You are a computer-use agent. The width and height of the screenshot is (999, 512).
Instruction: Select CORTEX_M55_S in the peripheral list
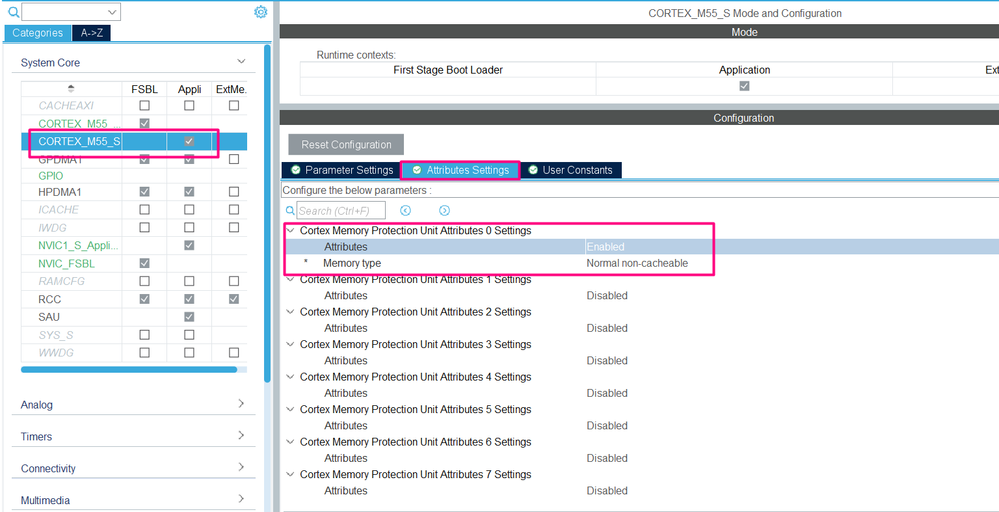(x=79, y=141)
